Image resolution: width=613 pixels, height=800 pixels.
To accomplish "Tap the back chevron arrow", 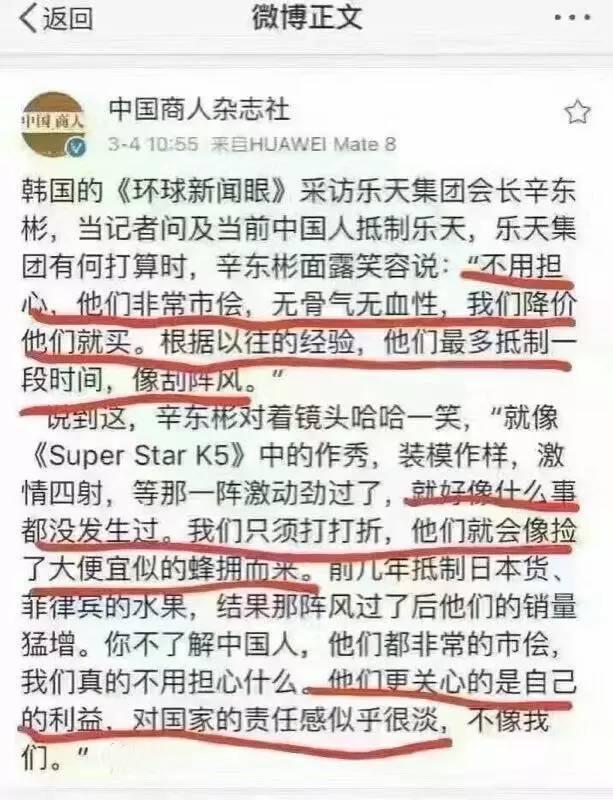I will tap(29, 19).
